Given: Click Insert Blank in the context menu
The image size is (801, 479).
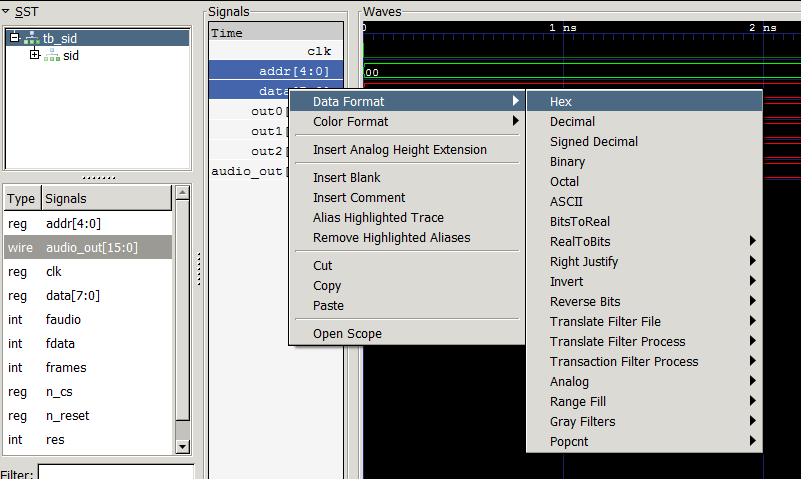Looking at the screenshot, I should click(346, 178).
